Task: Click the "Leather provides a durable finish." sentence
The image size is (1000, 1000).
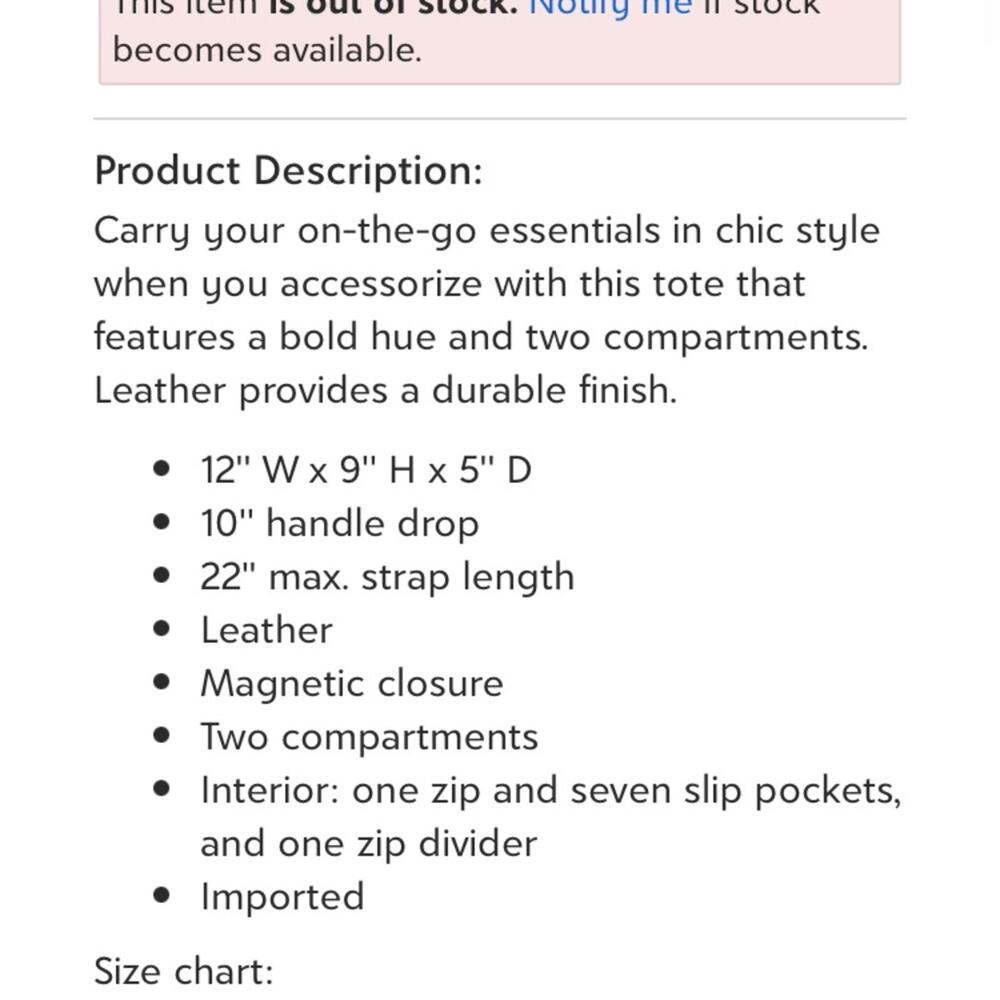Action: tap(385, 390)
